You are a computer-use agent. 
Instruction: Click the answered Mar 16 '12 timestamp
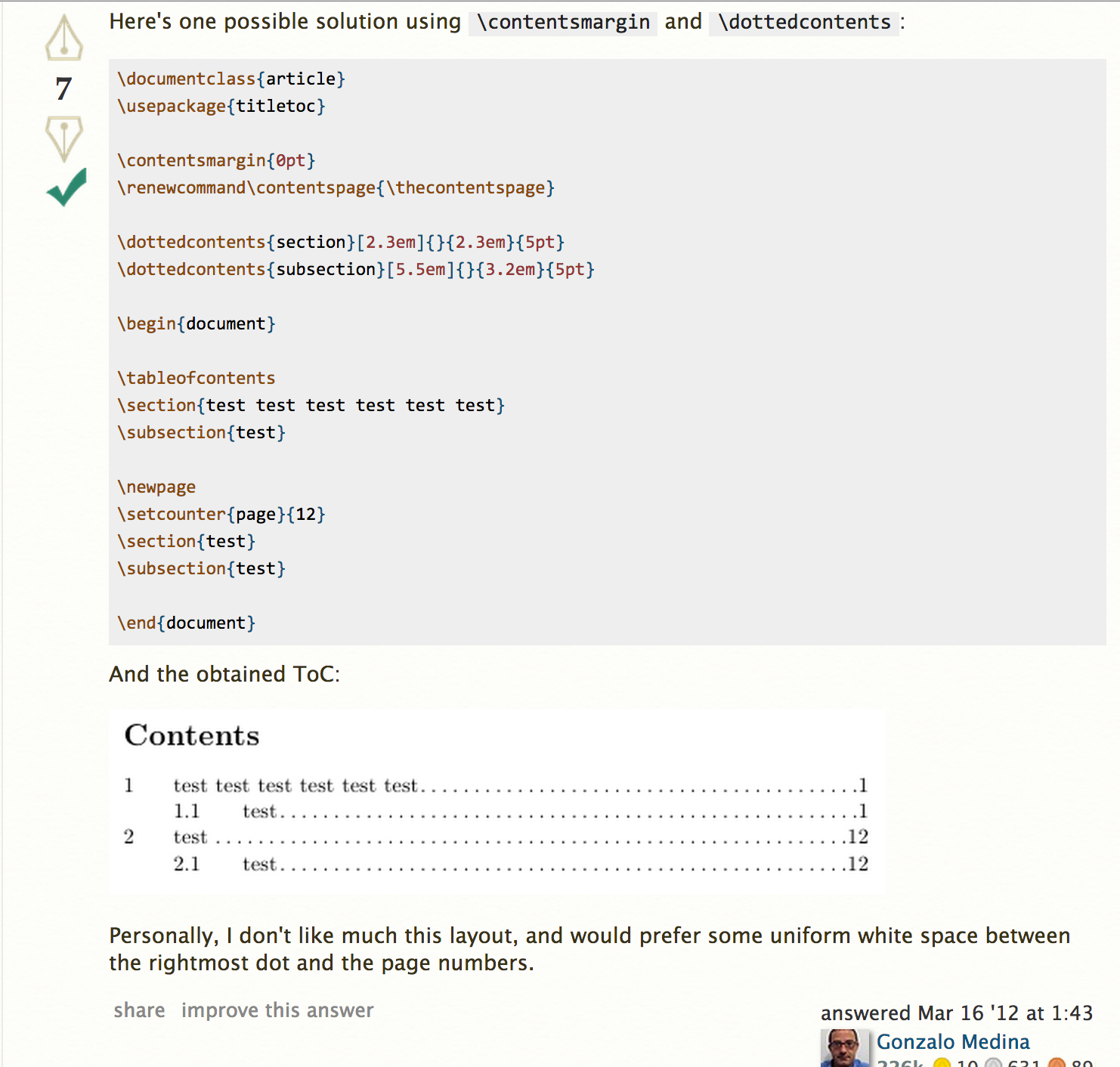click(x=957, y=1013)
